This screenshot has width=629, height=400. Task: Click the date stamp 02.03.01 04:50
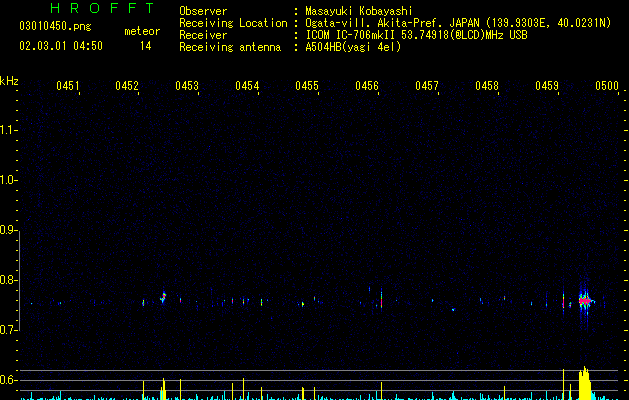pos(61,46)
